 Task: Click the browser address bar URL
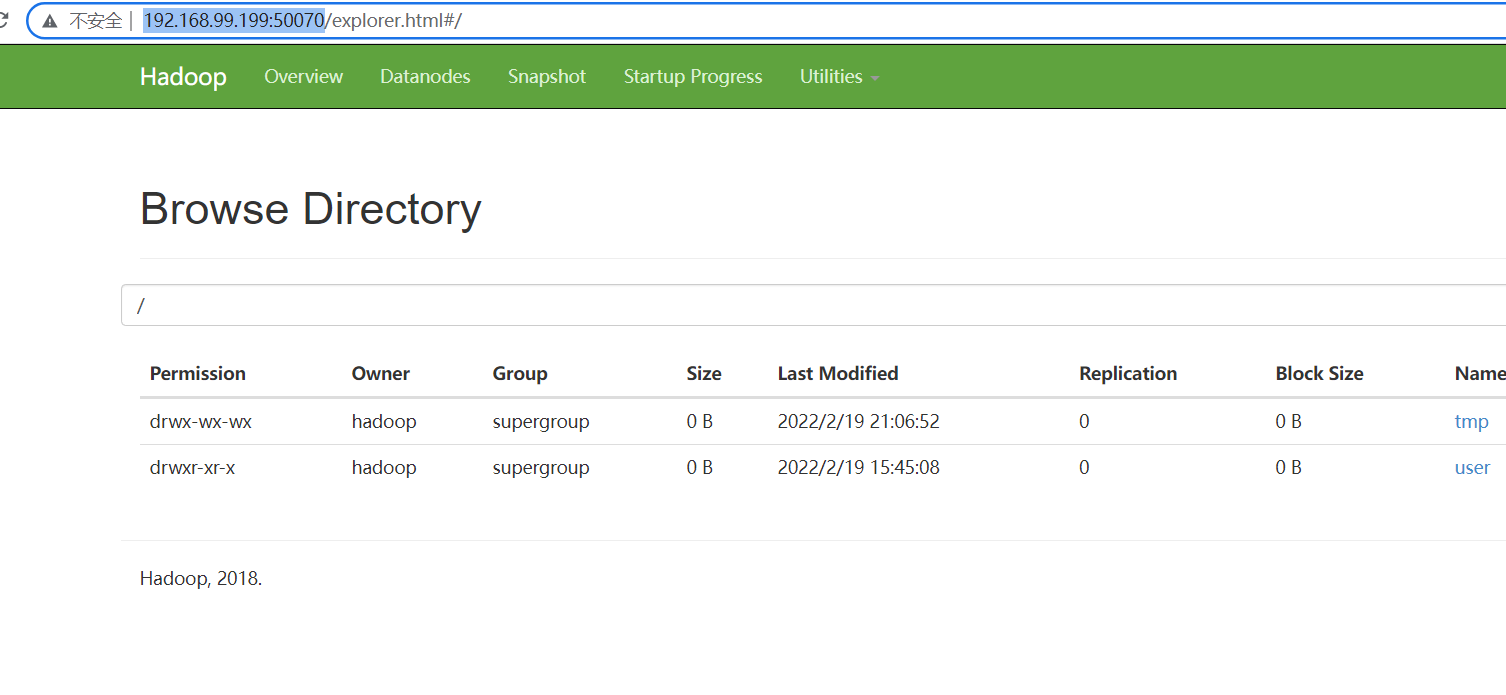pyautogui.click(x=302, y=21)
